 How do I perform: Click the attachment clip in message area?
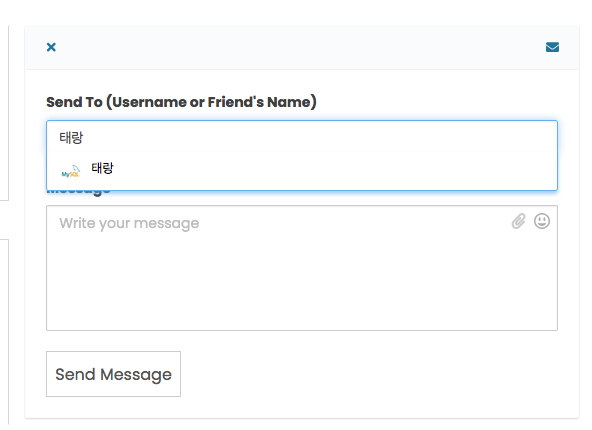coord(518,221)
